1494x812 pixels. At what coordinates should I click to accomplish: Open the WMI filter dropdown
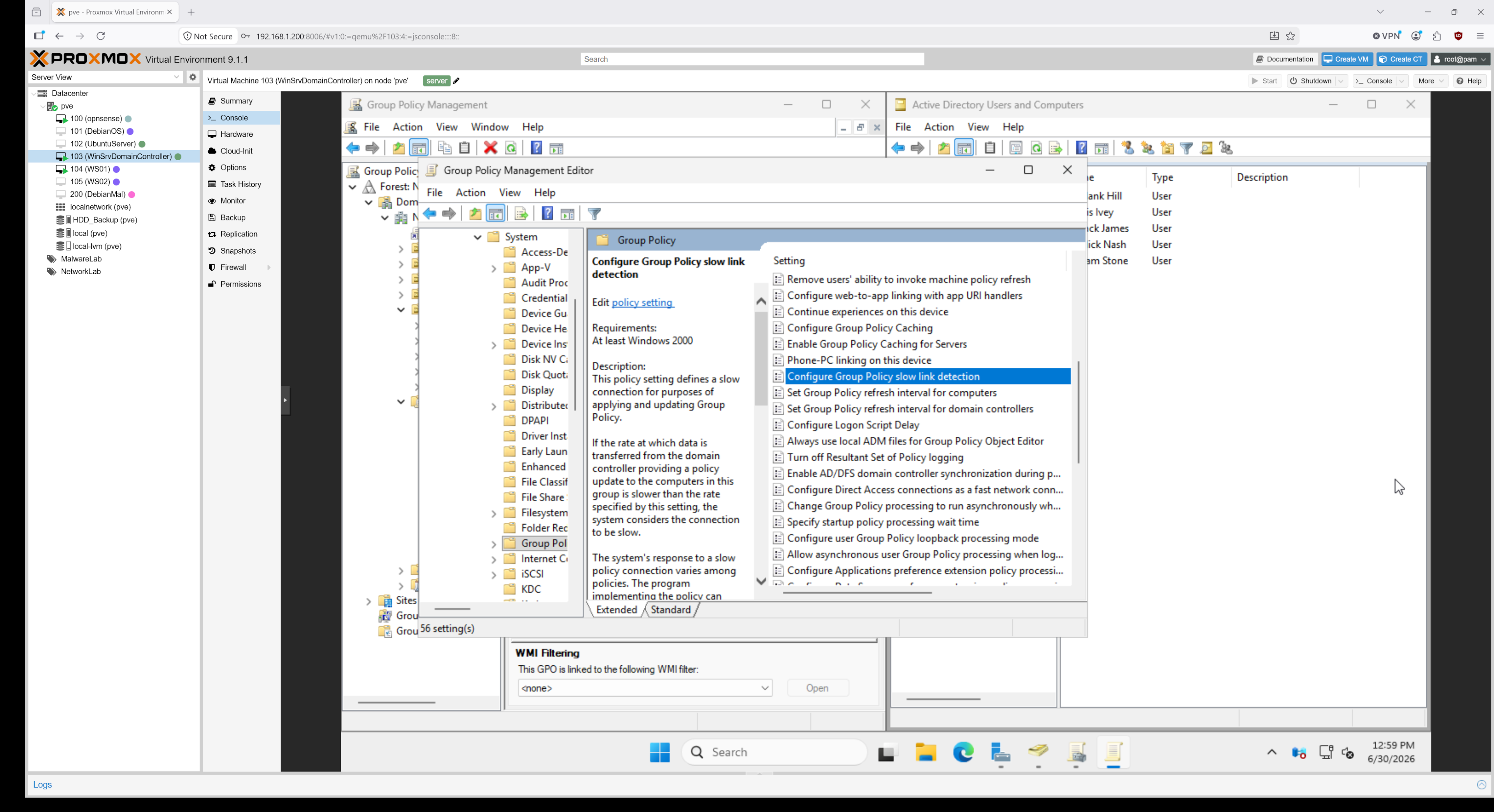765,688
